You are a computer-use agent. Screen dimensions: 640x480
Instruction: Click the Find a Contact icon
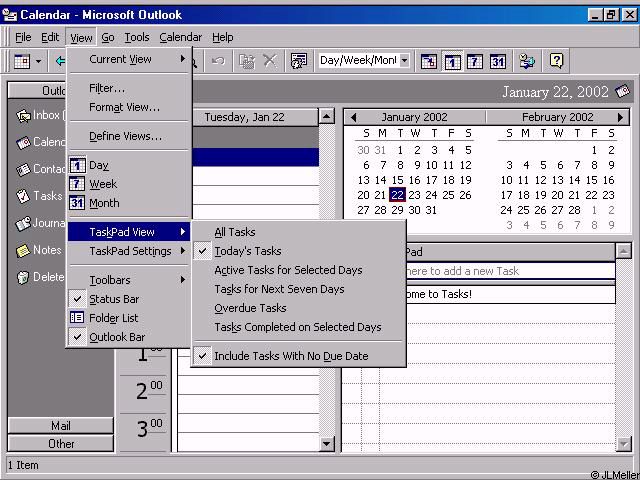coord(299,61)
